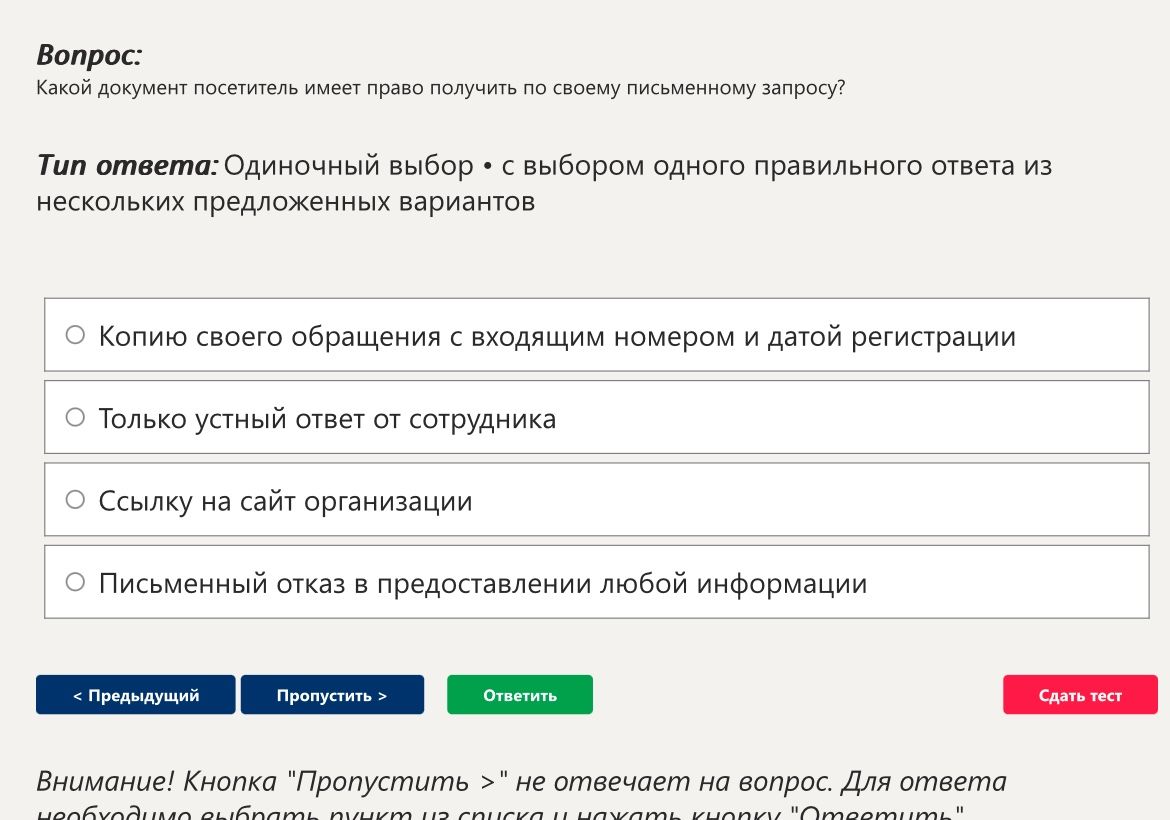This screenshot has height=820, width=1170.
Task: Click answer text 'Письменный отказ в предоставлении любой информации'
Action: tap(483, 583)
